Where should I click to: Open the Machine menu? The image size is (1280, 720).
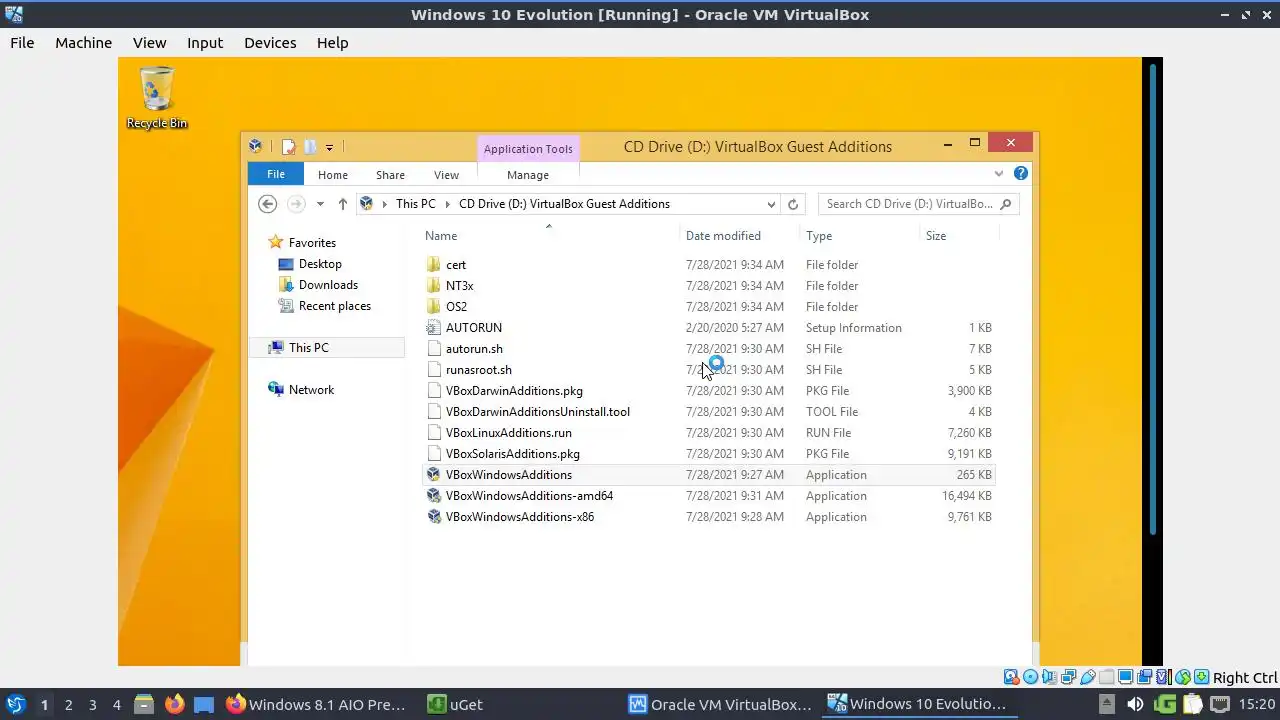[x=83, y=43]
